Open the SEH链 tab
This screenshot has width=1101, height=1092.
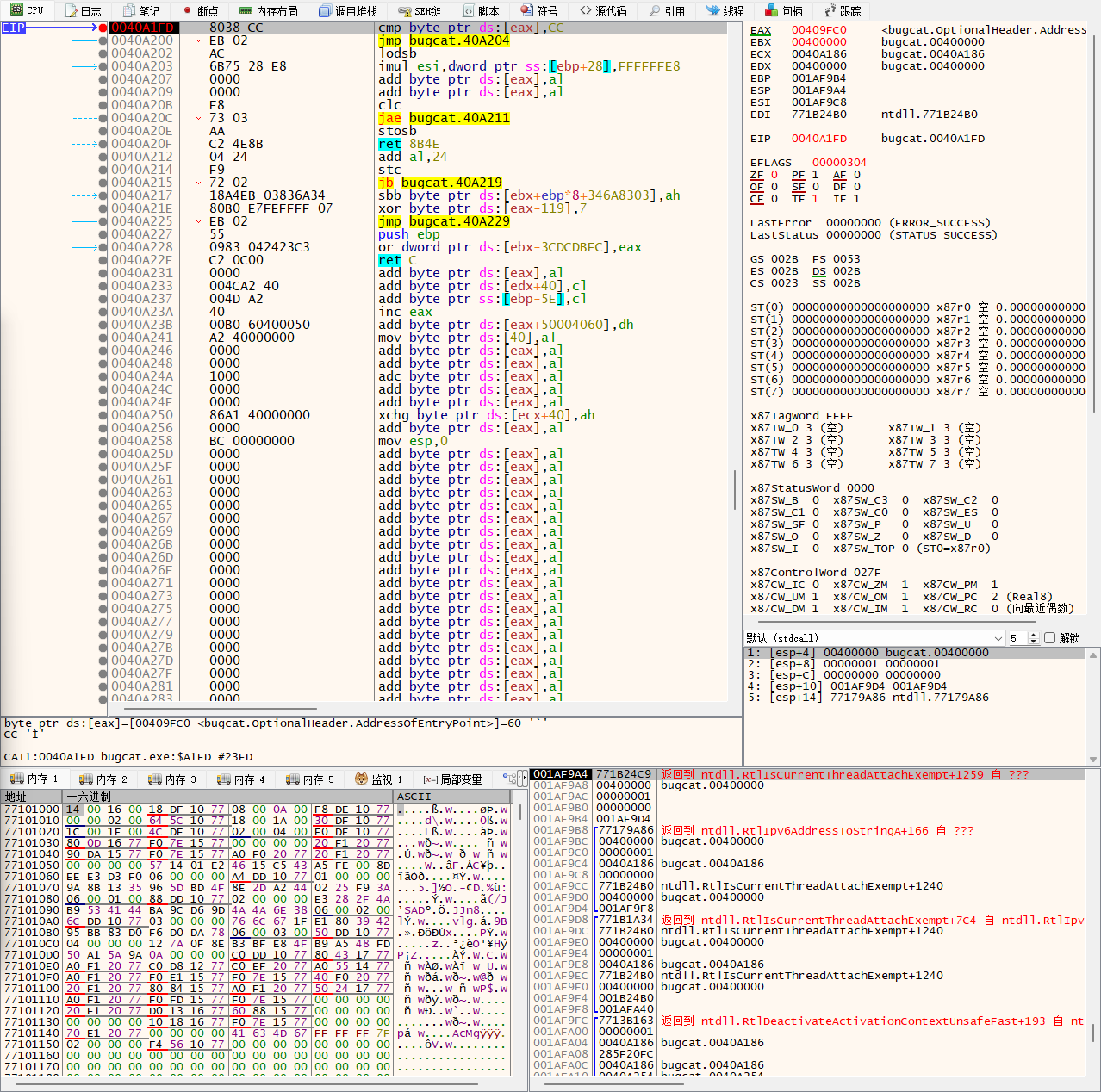click(420, 10)
